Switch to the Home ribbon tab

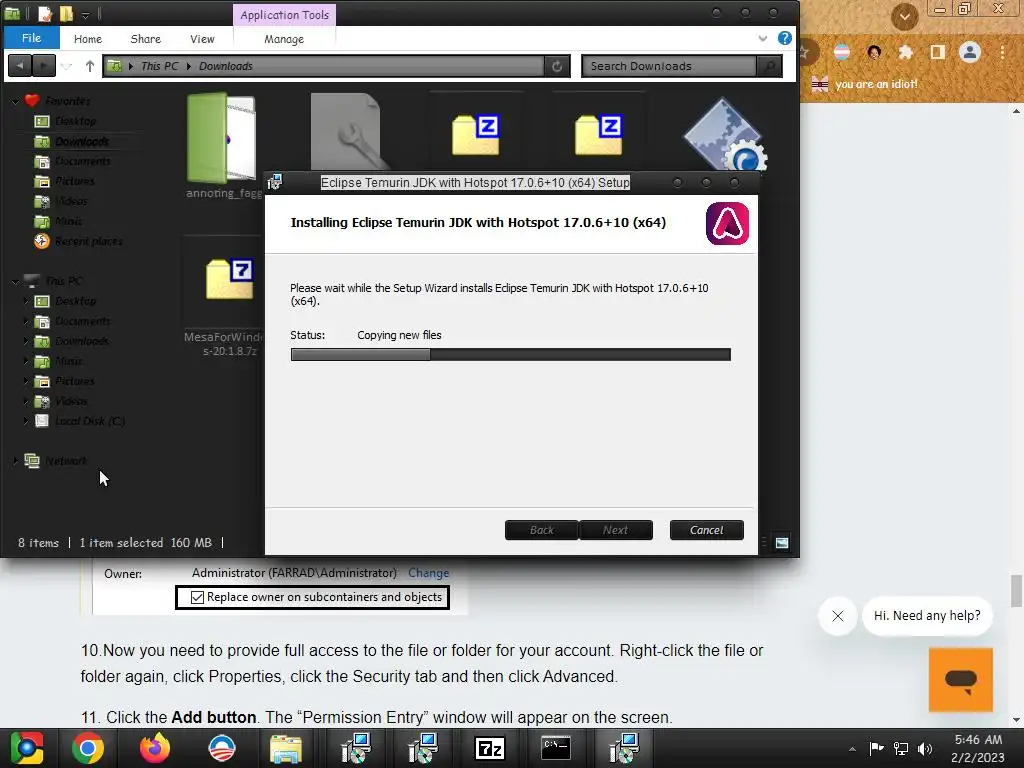(88, 39)
